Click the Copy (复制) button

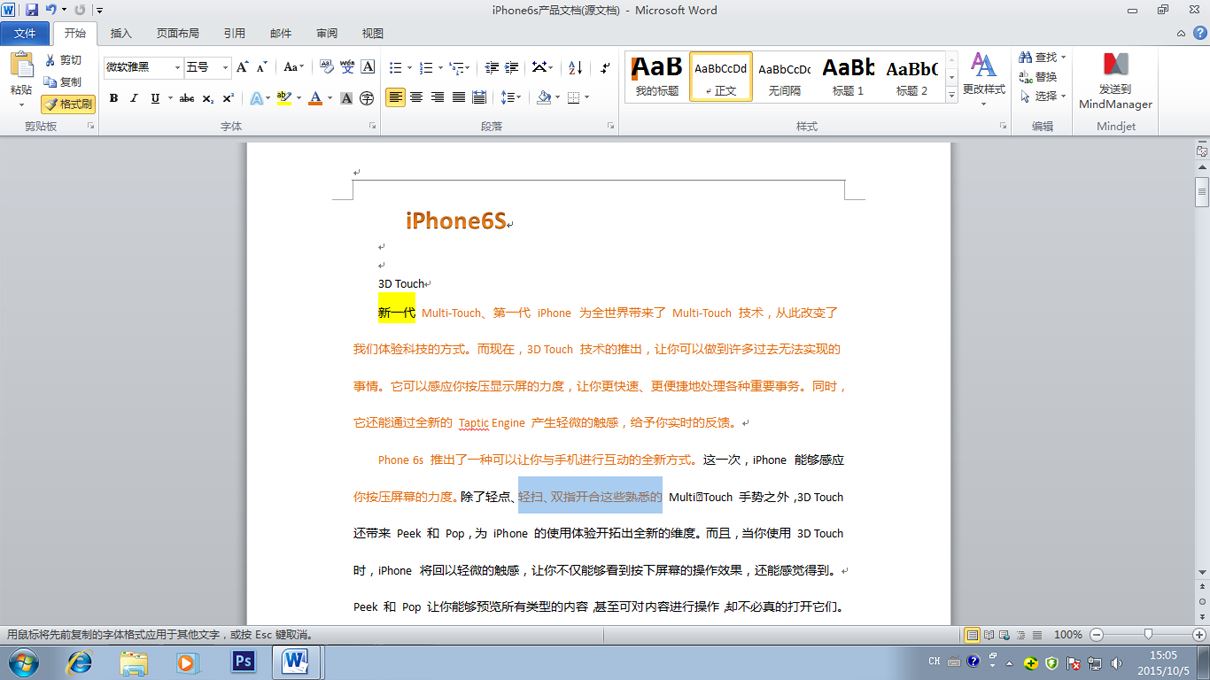point(63,82)
